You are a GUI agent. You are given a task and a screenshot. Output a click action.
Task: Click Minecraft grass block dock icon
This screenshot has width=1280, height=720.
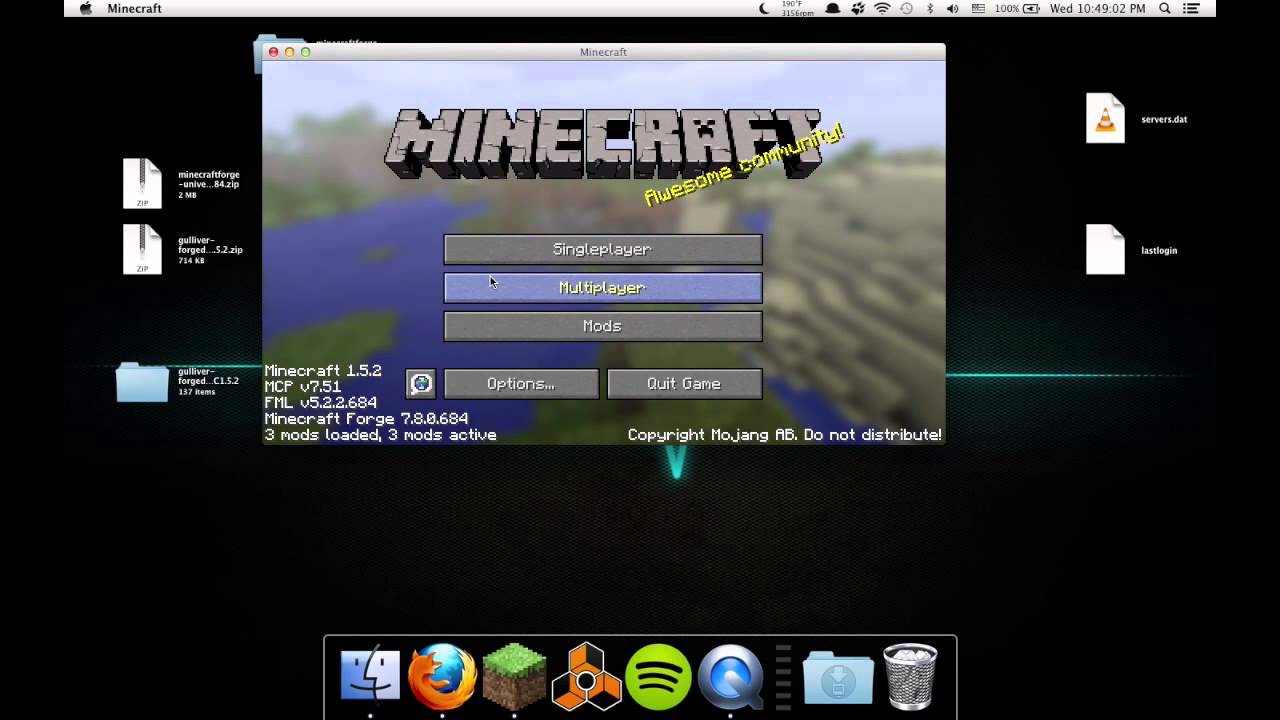click(x=514, y=677)
